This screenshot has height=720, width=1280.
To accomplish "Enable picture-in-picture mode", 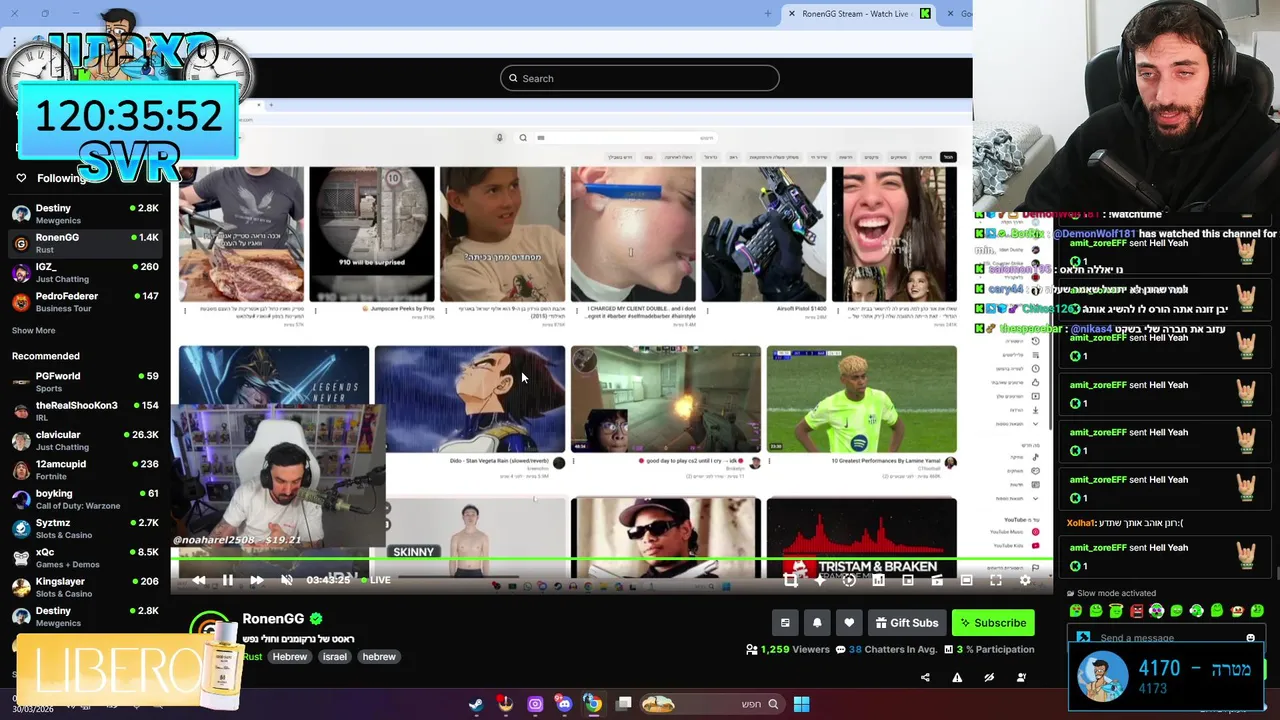I will pos(908,580).
